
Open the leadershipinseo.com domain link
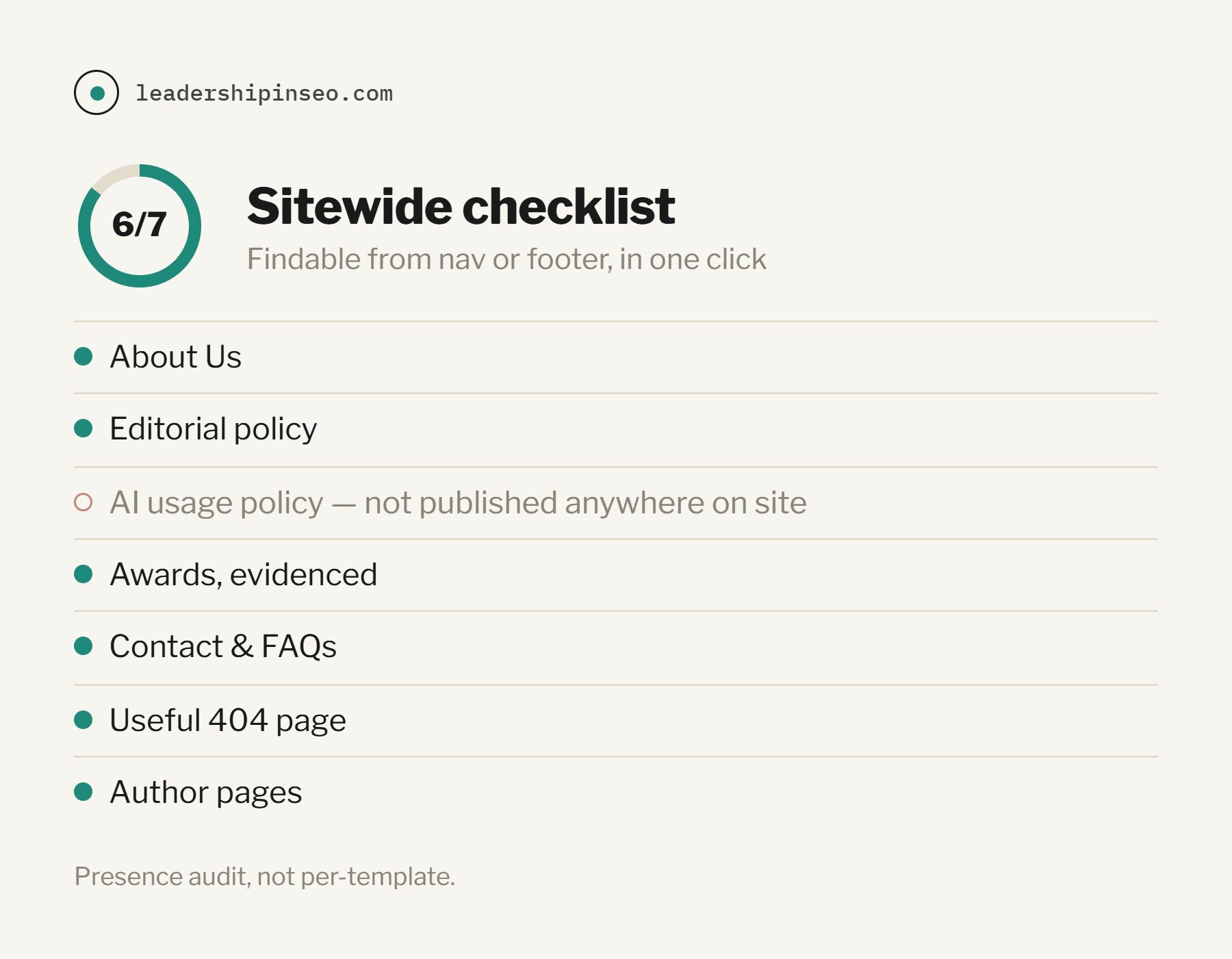[x=264, y=93]
